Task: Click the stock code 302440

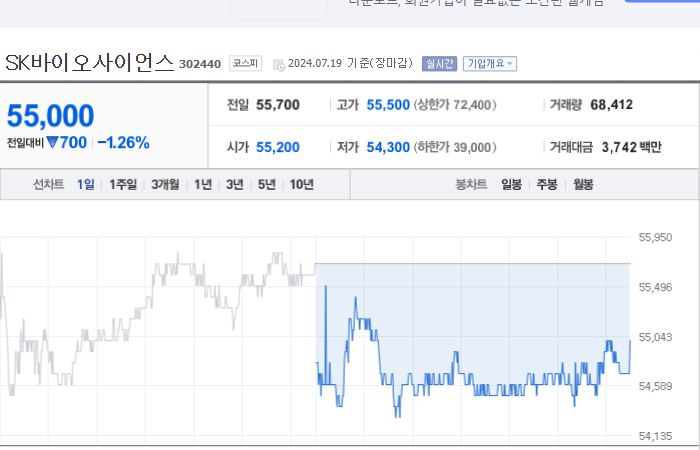Action: tap(200, 64)
